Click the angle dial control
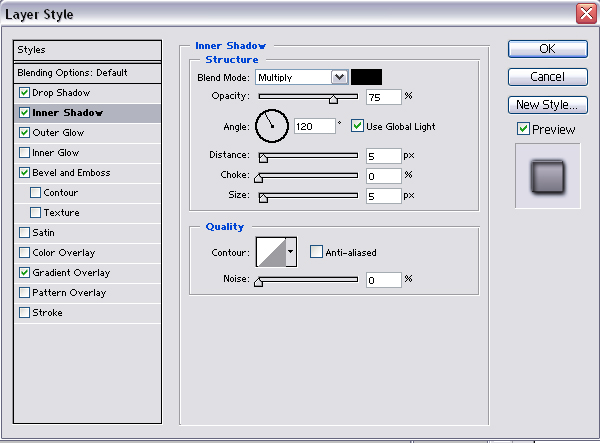The image size is (600, 443). click(x=272, y=126)
